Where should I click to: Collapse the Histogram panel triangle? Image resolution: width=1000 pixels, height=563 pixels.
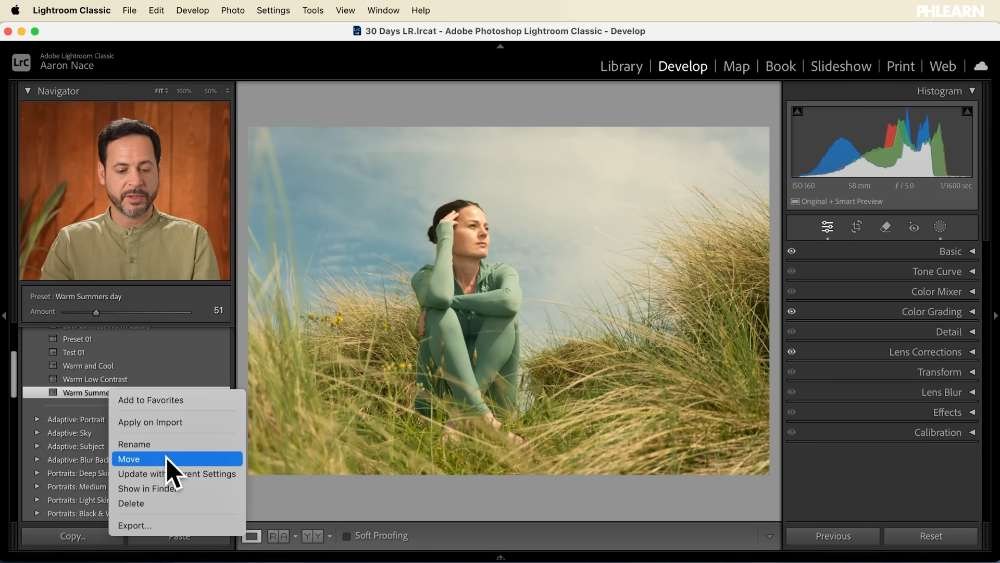click(x=972, y=91)
